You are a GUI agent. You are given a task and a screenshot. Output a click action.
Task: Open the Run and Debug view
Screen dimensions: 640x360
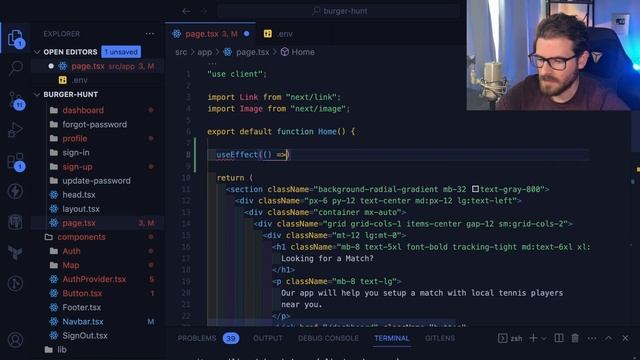(16, 131)
